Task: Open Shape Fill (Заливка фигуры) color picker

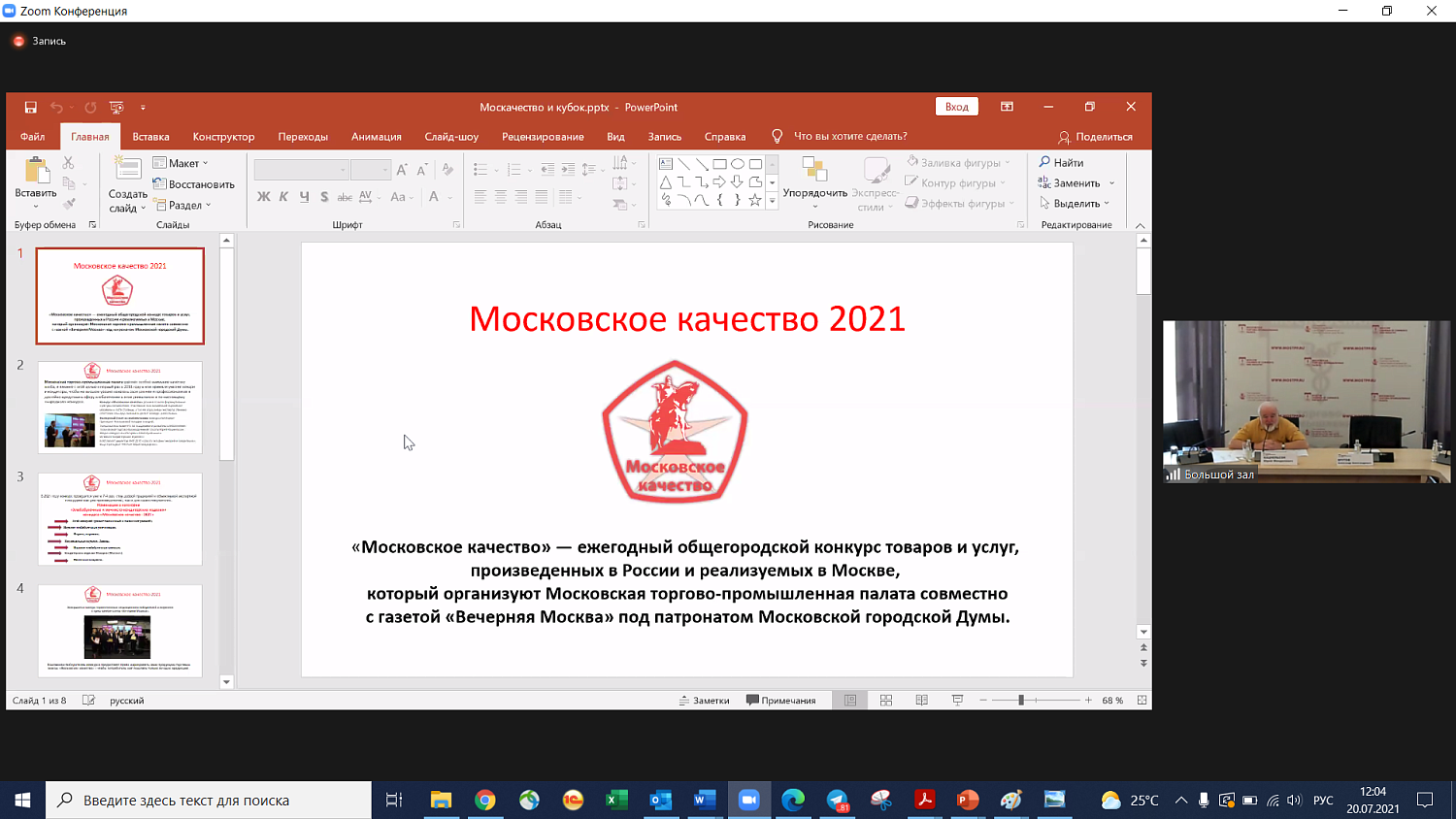Action: tap(958, 162)
